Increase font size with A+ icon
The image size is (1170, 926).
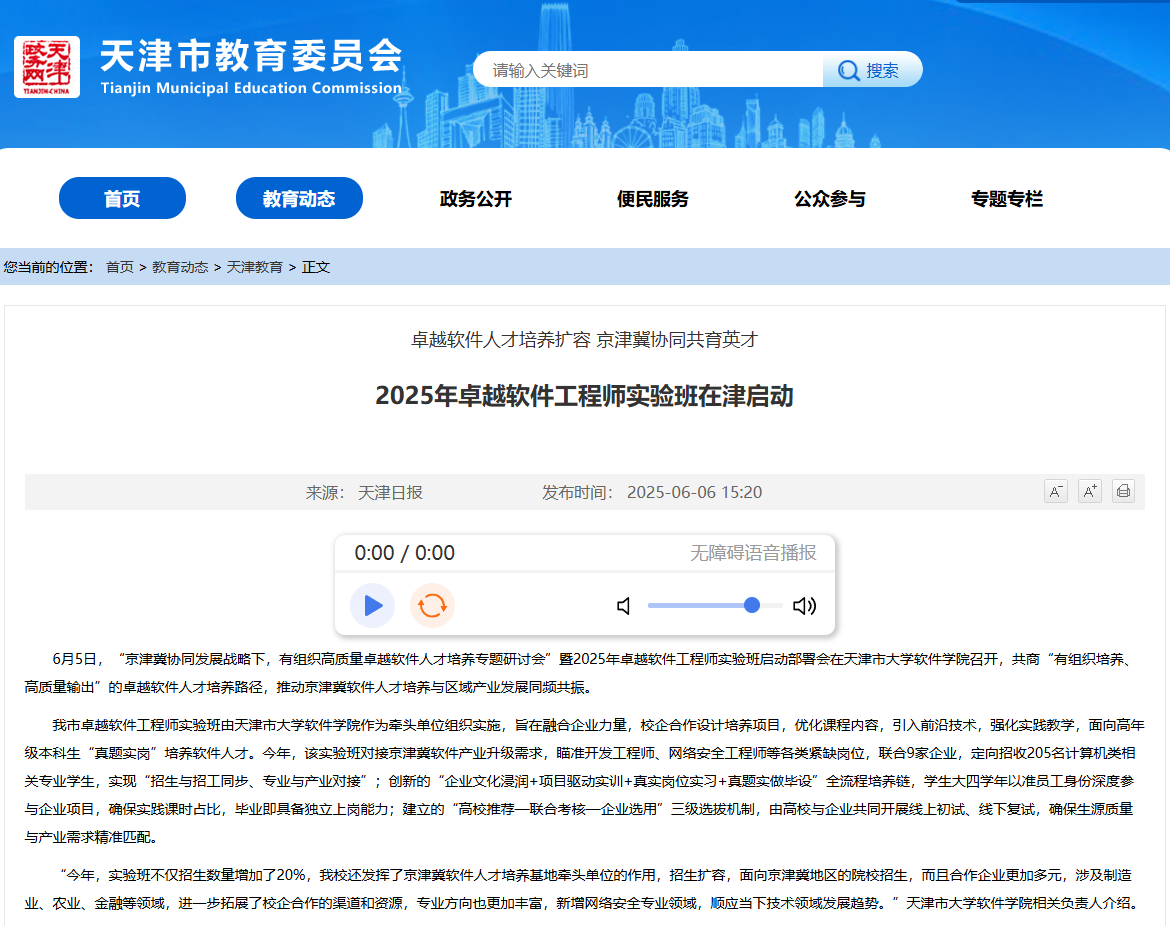[1089, 491]
